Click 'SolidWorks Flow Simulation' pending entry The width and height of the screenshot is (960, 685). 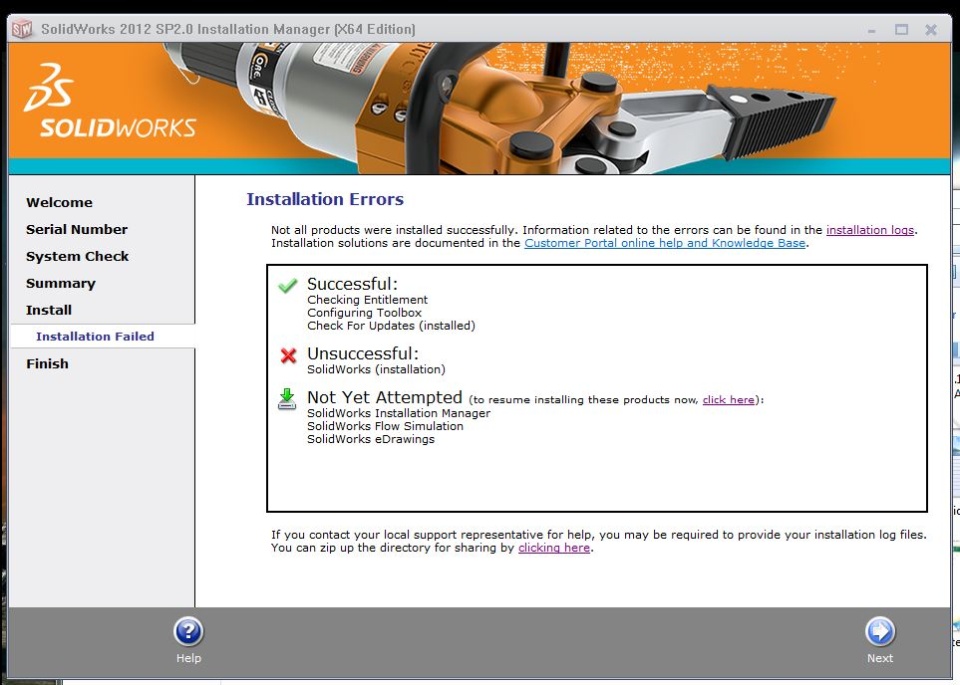[385, 426]
